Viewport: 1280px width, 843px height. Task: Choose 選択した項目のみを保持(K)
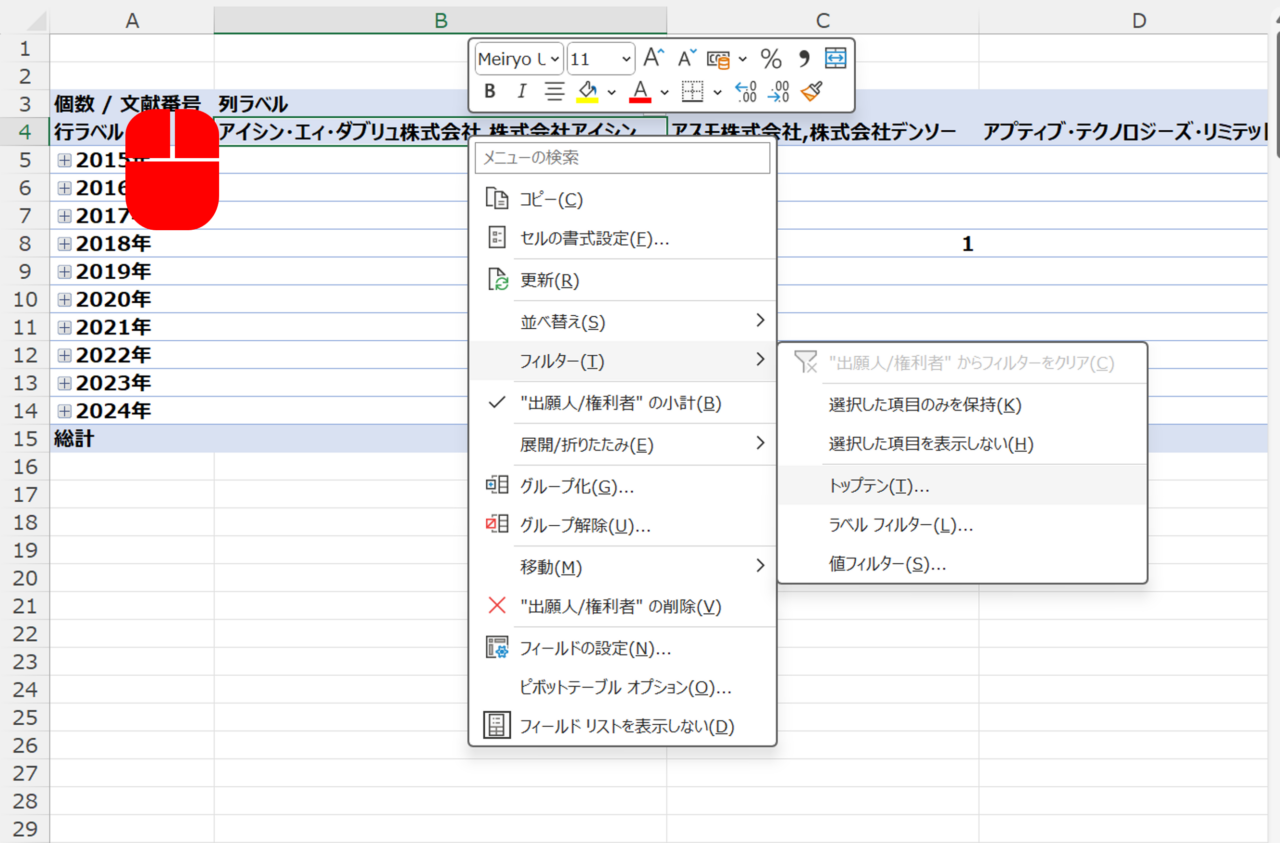[962, 404]
